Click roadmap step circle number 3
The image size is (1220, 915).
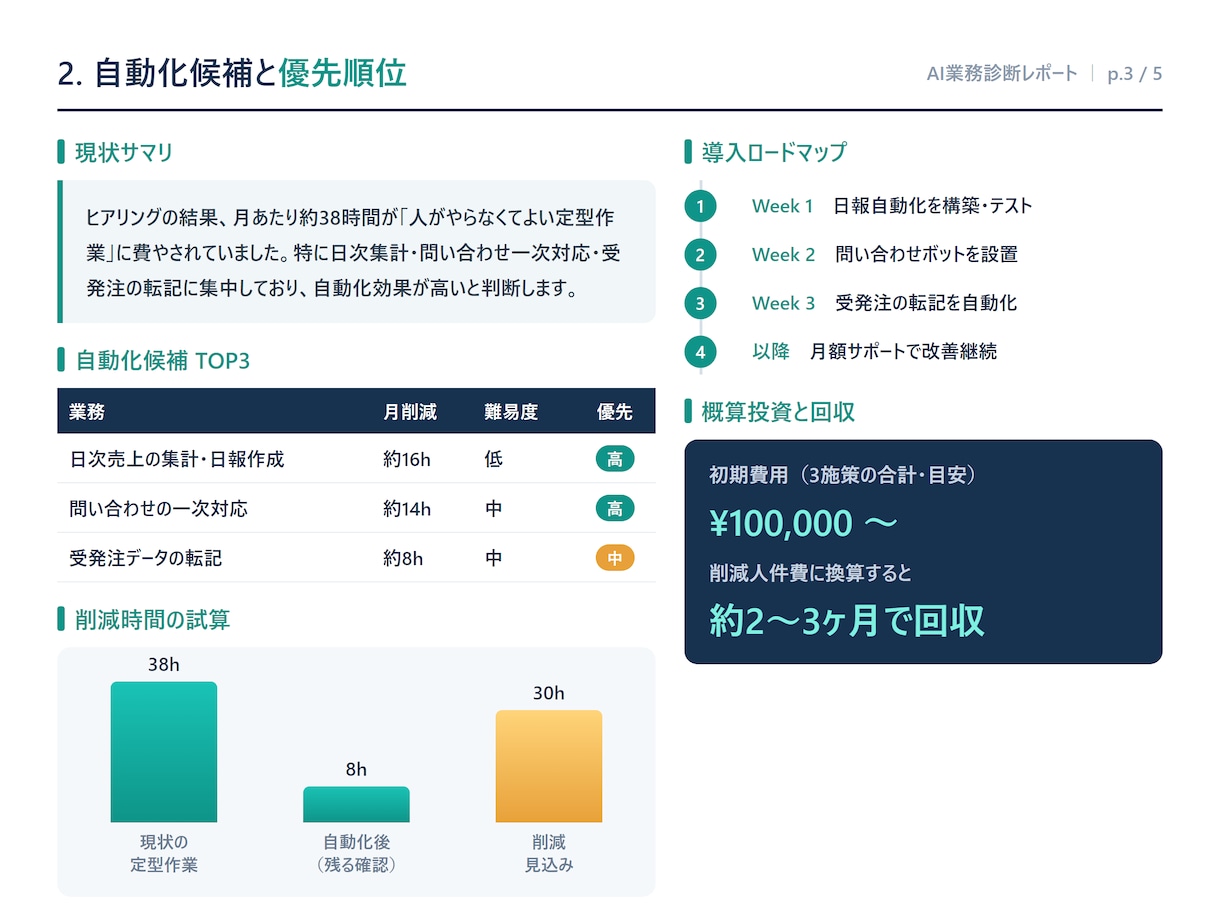click(701, 303)
